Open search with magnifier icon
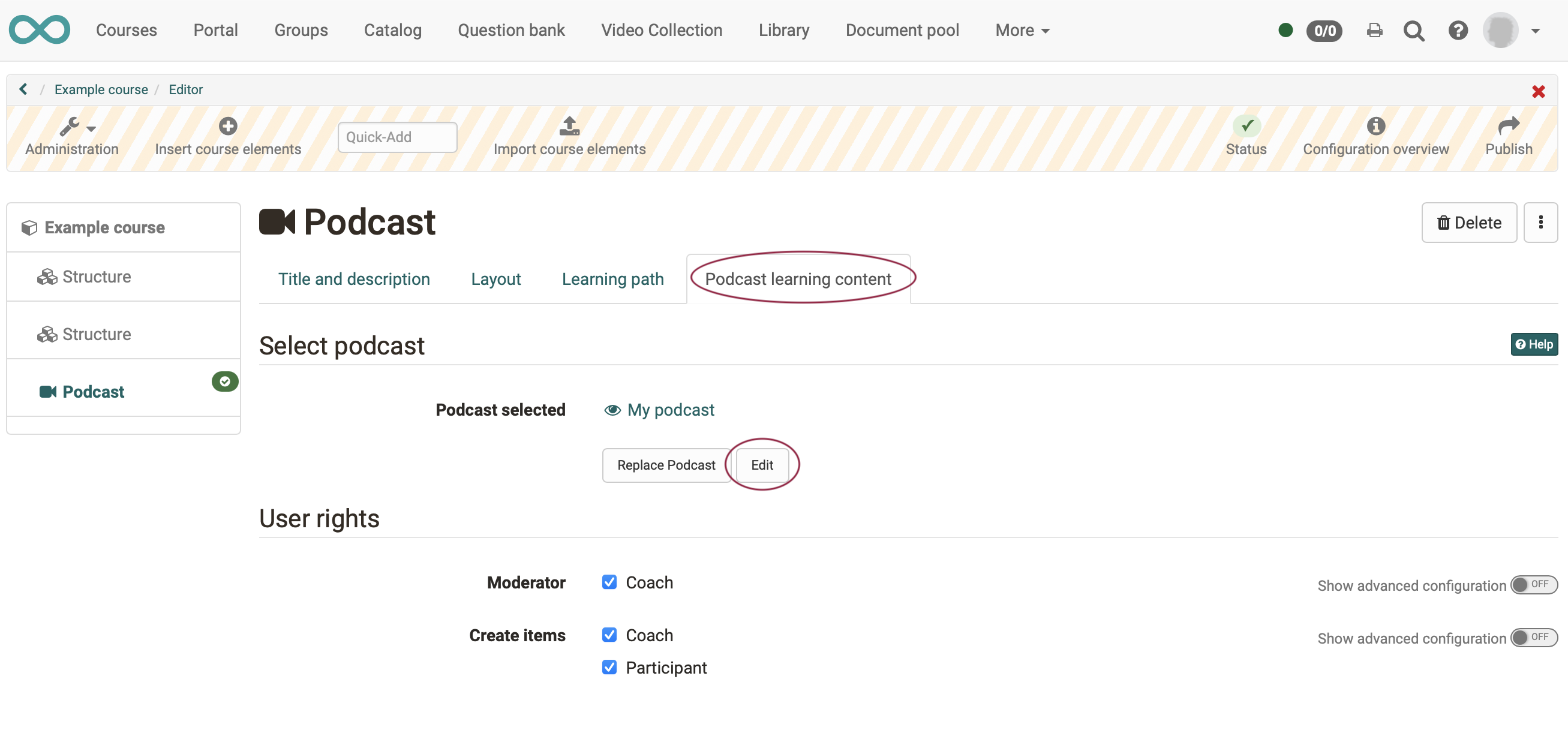The height and width of the screenshot is (733, 1568). 1413,31
